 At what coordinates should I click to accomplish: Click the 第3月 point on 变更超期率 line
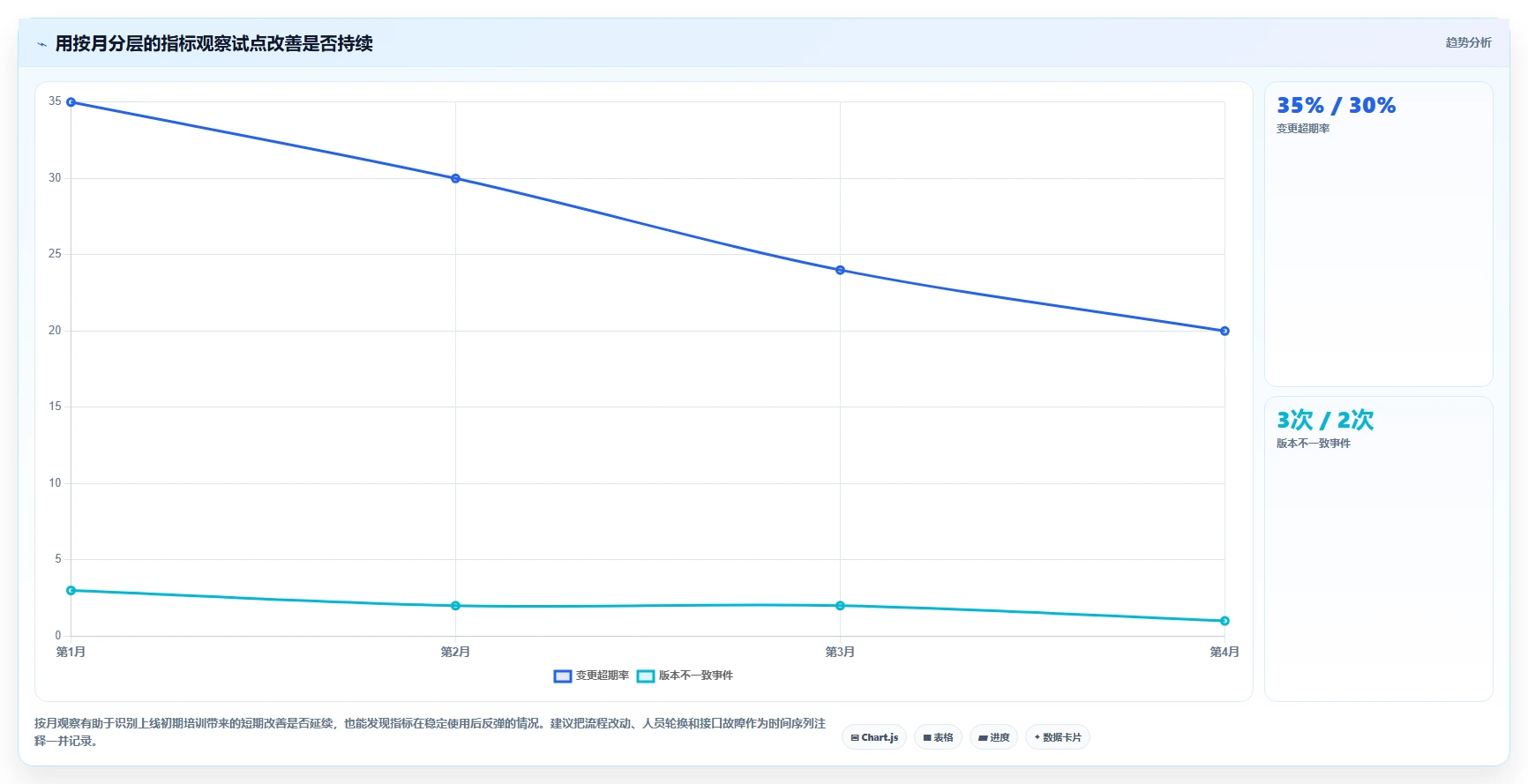(840, 270)
